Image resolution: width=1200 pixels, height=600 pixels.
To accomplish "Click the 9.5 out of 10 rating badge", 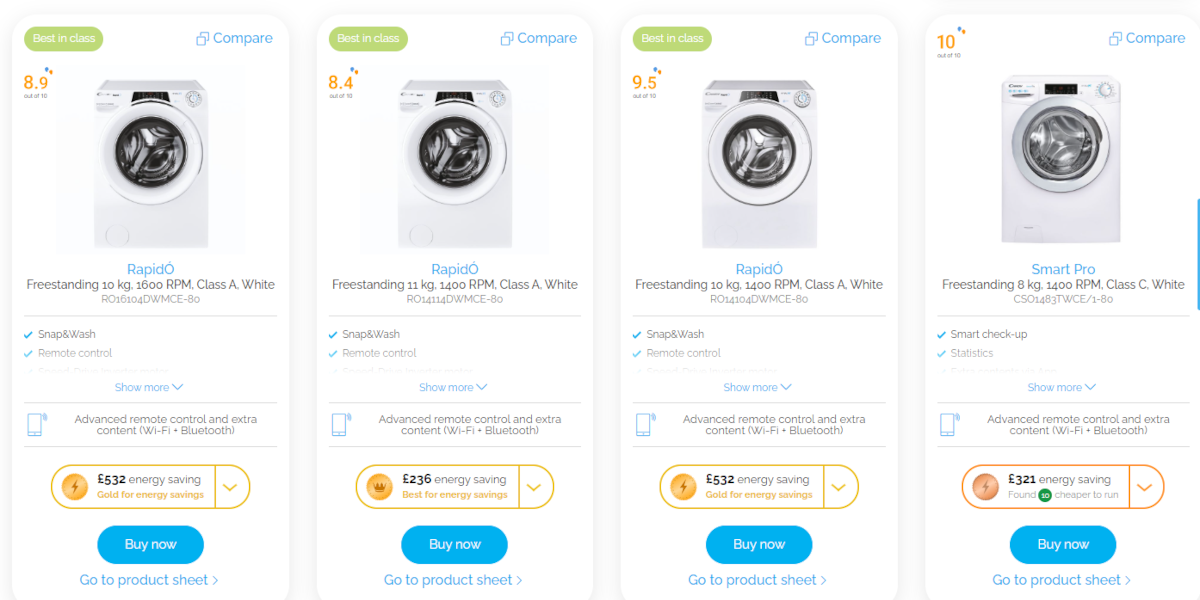I will [645, 84].
